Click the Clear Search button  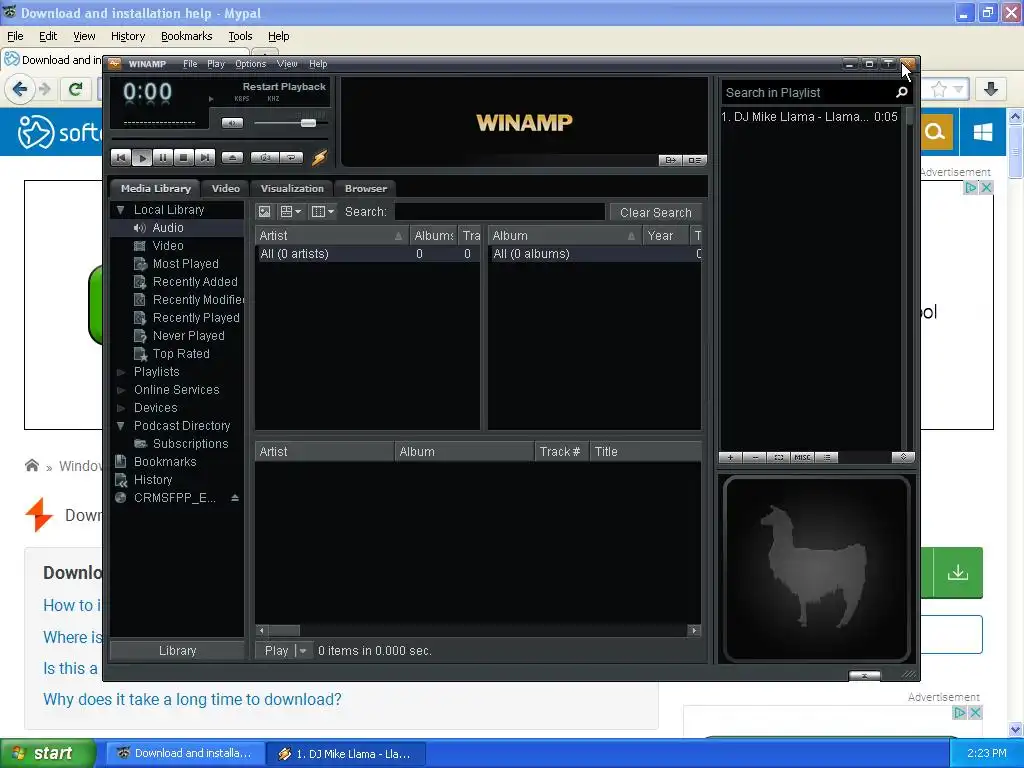tap(656, 212)
